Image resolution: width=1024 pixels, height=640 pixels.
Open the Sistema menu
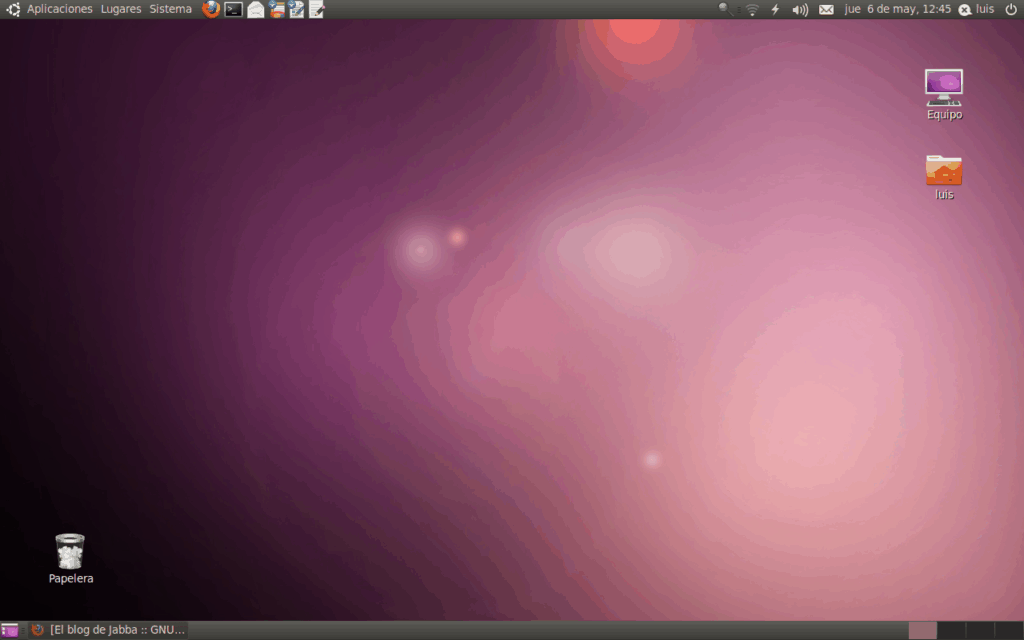tap(170, 9)
